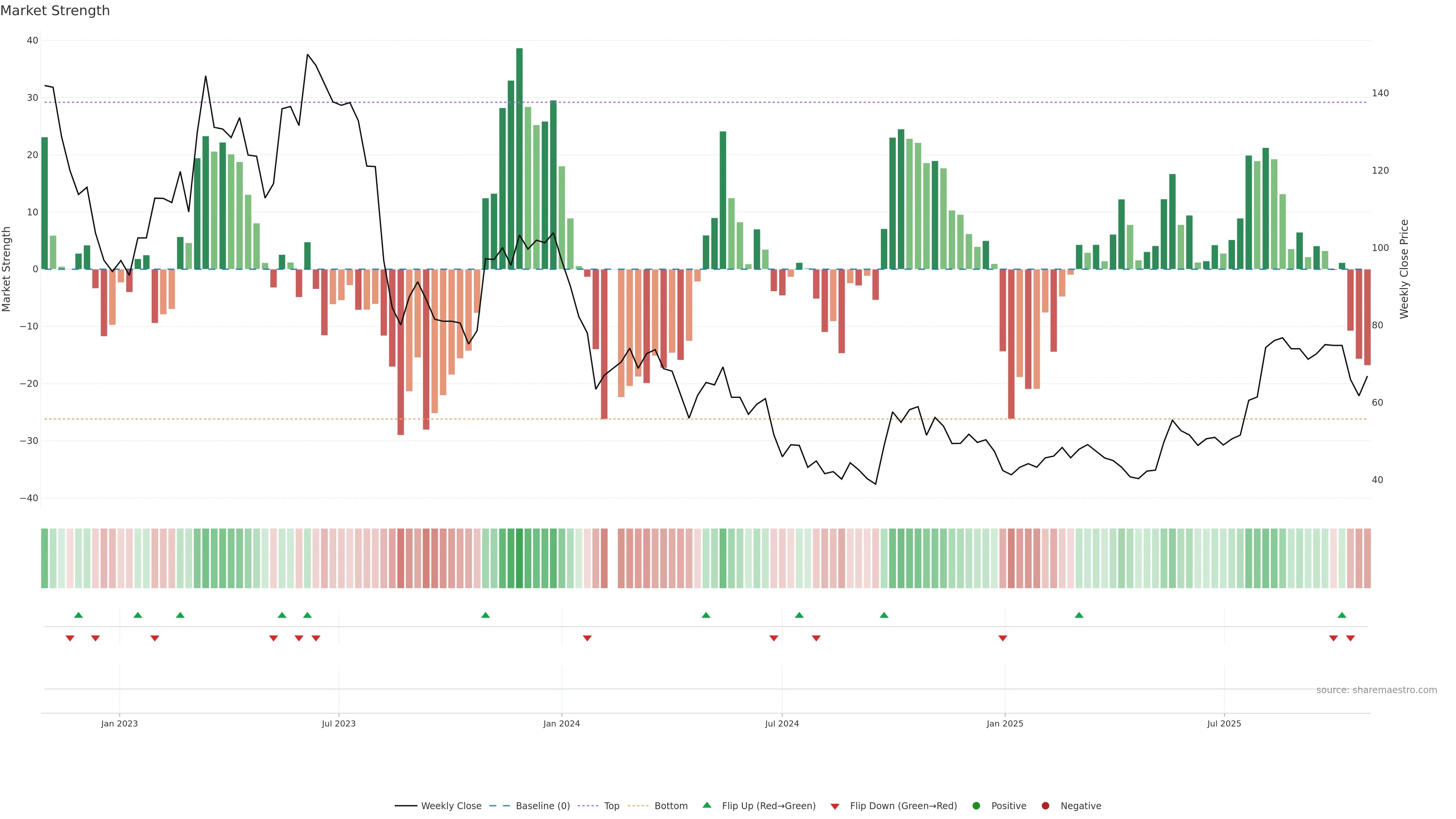Click the Market Strength chart title

[55, 11]
